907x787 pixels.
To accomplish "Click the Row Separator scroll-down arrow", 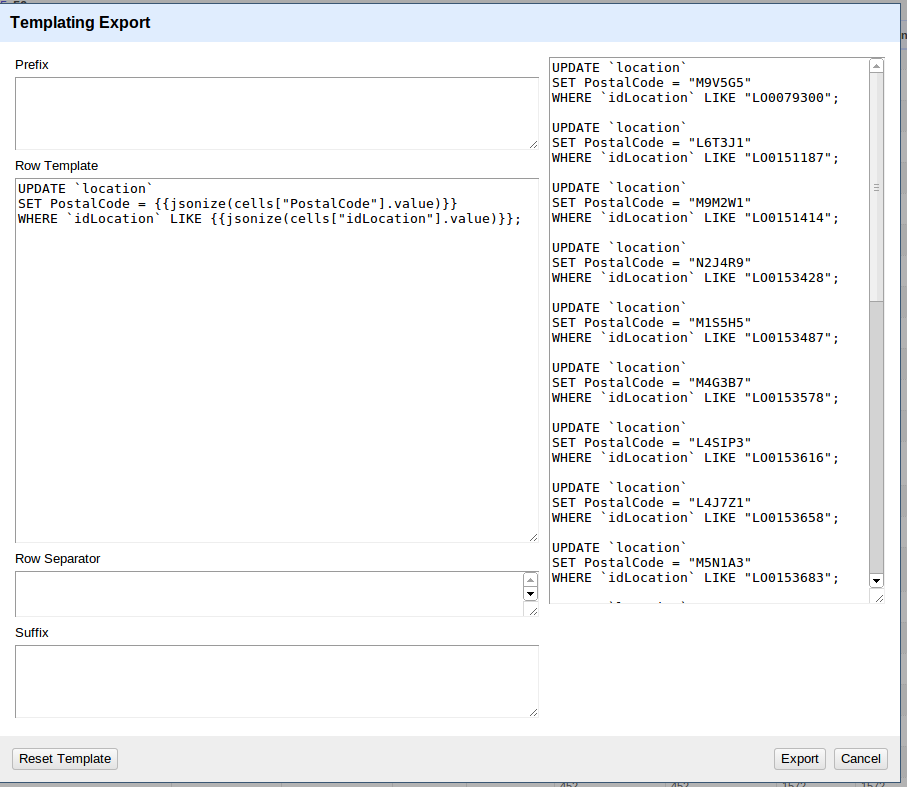I will [x=531, y=594].
